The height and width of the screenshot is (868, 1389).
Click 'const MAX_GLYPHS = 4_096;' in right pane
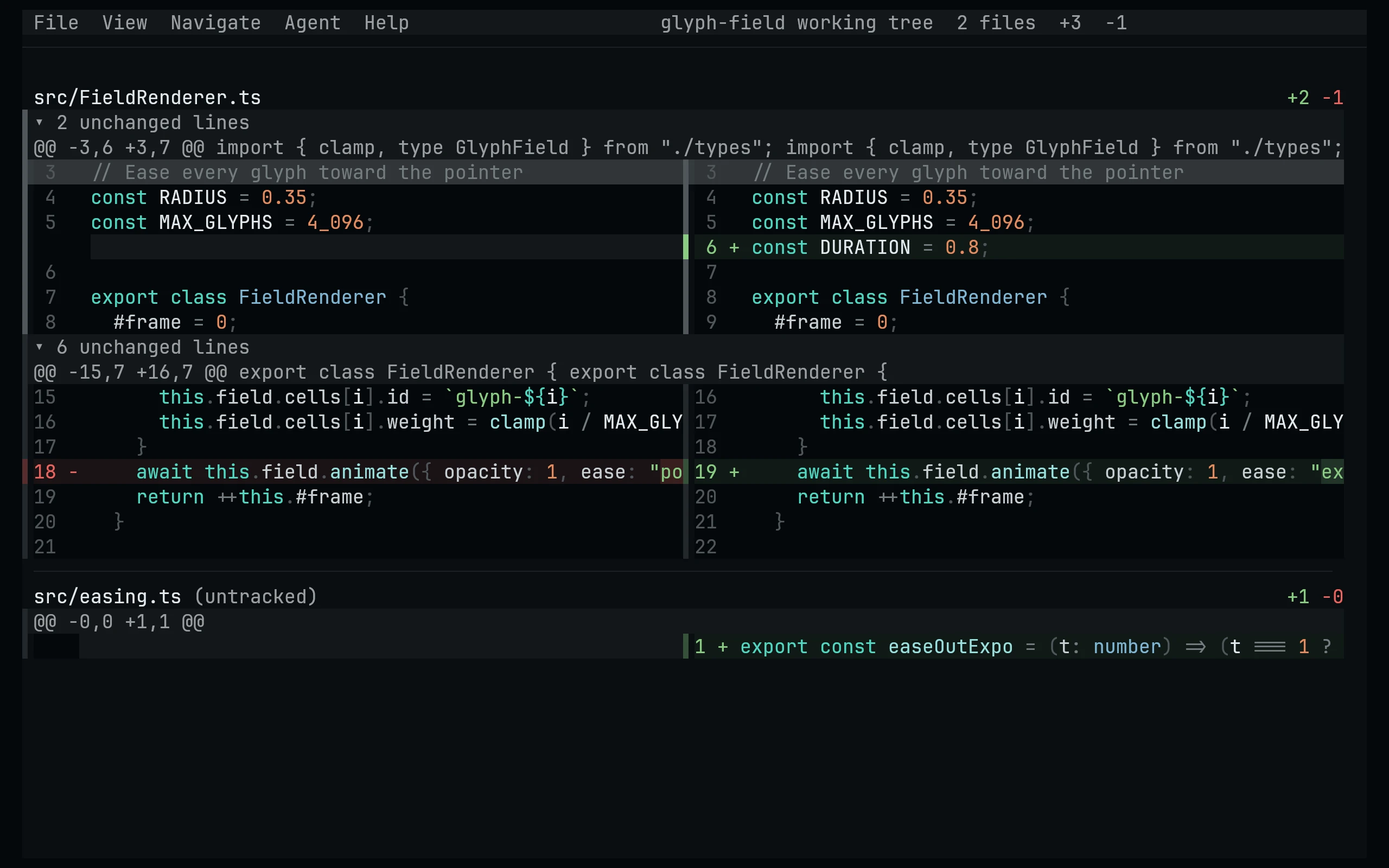coord(893,222)
